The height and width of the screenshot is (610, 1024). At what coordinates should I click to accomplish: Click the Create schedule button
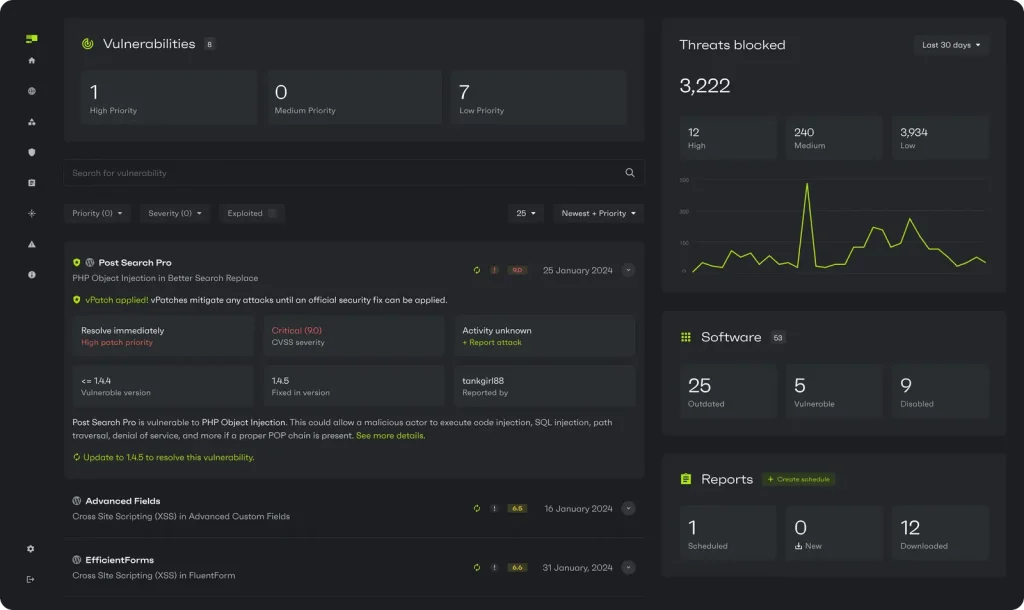(x=798, y=479)
